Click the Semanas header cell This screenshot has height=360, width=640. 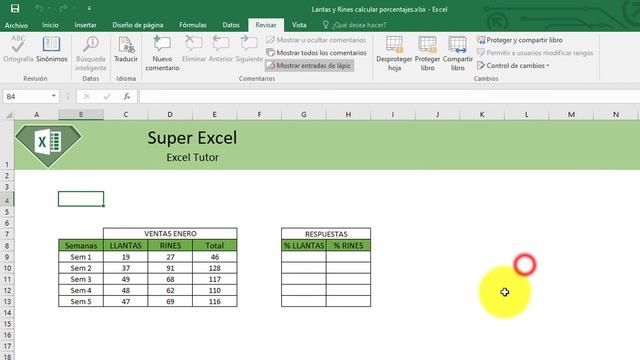tap(81, 245)
